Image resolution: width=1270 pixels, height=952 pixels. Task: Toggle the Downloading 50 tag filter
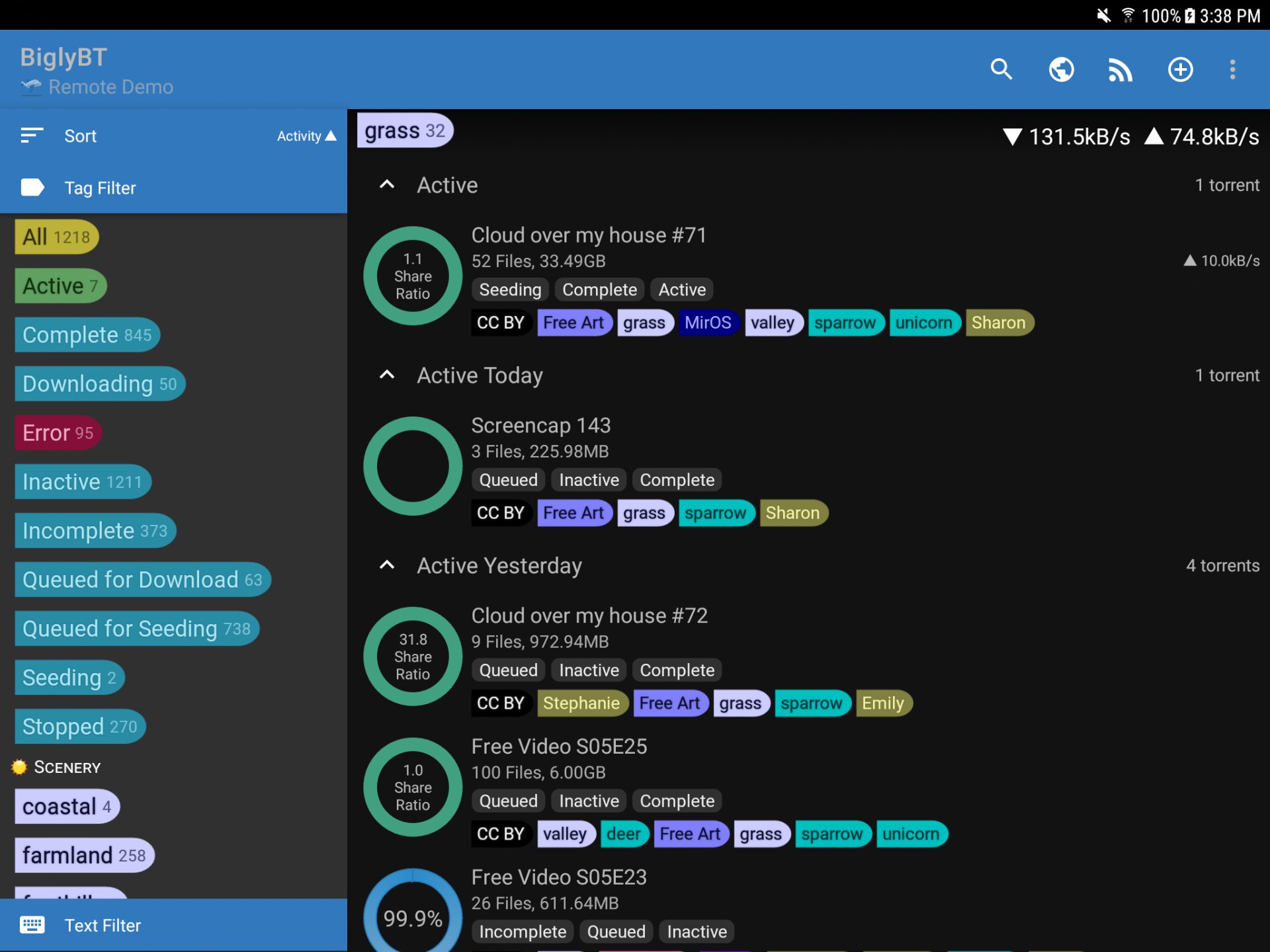coord(99,384)
